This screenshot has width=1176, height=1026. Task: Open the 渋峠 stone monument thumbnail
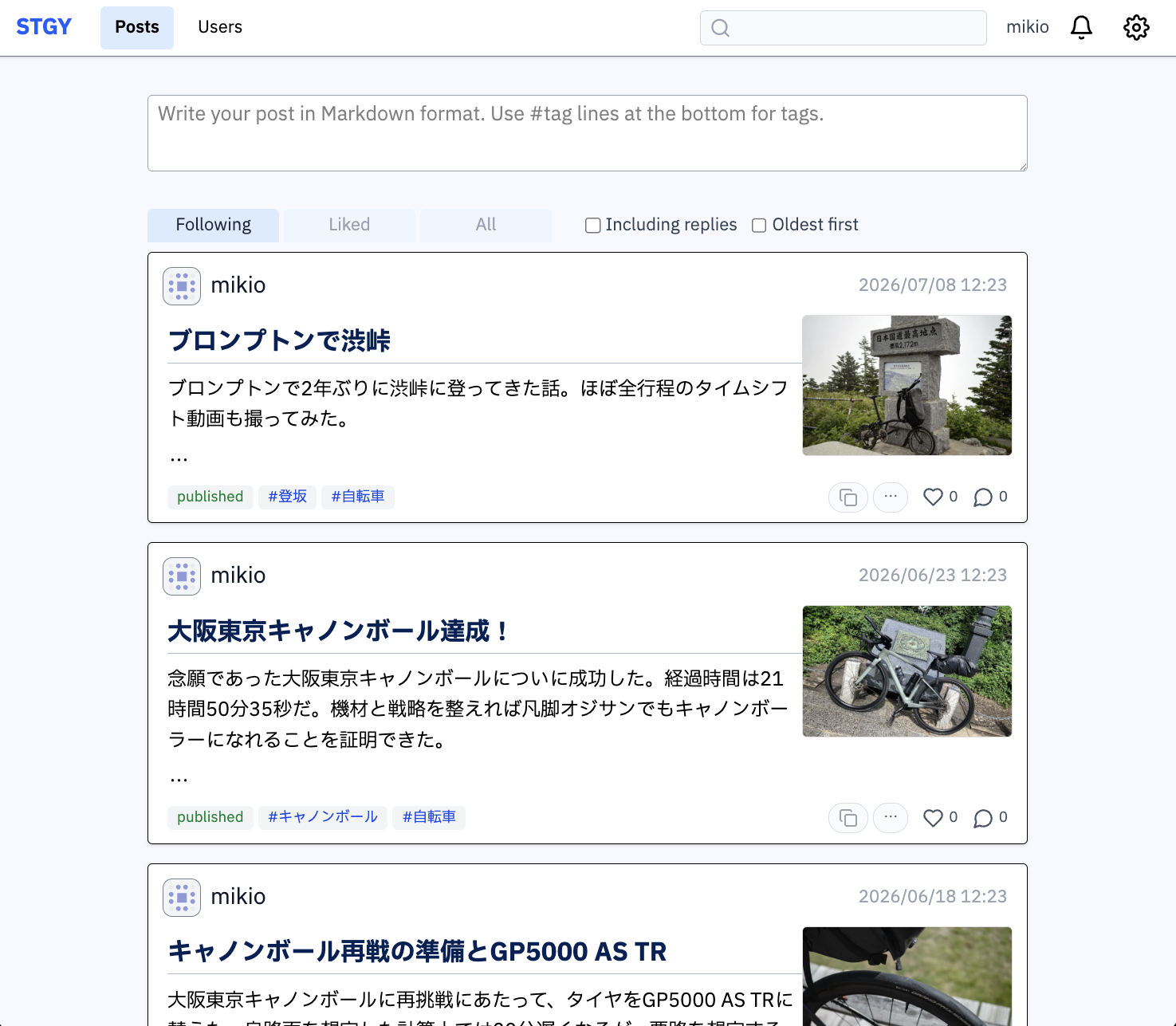(x=907, y=385)
